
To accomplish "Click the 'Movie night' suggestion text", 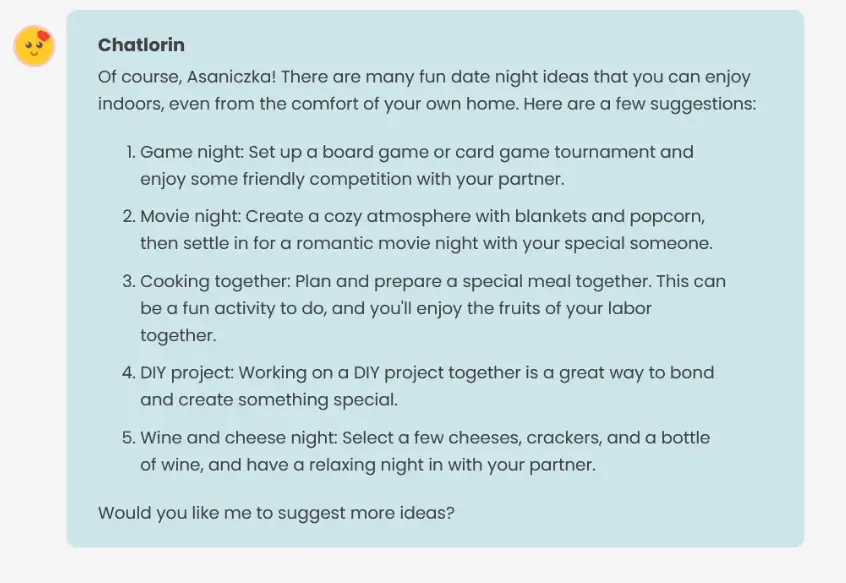I will (x=428, y=216).
